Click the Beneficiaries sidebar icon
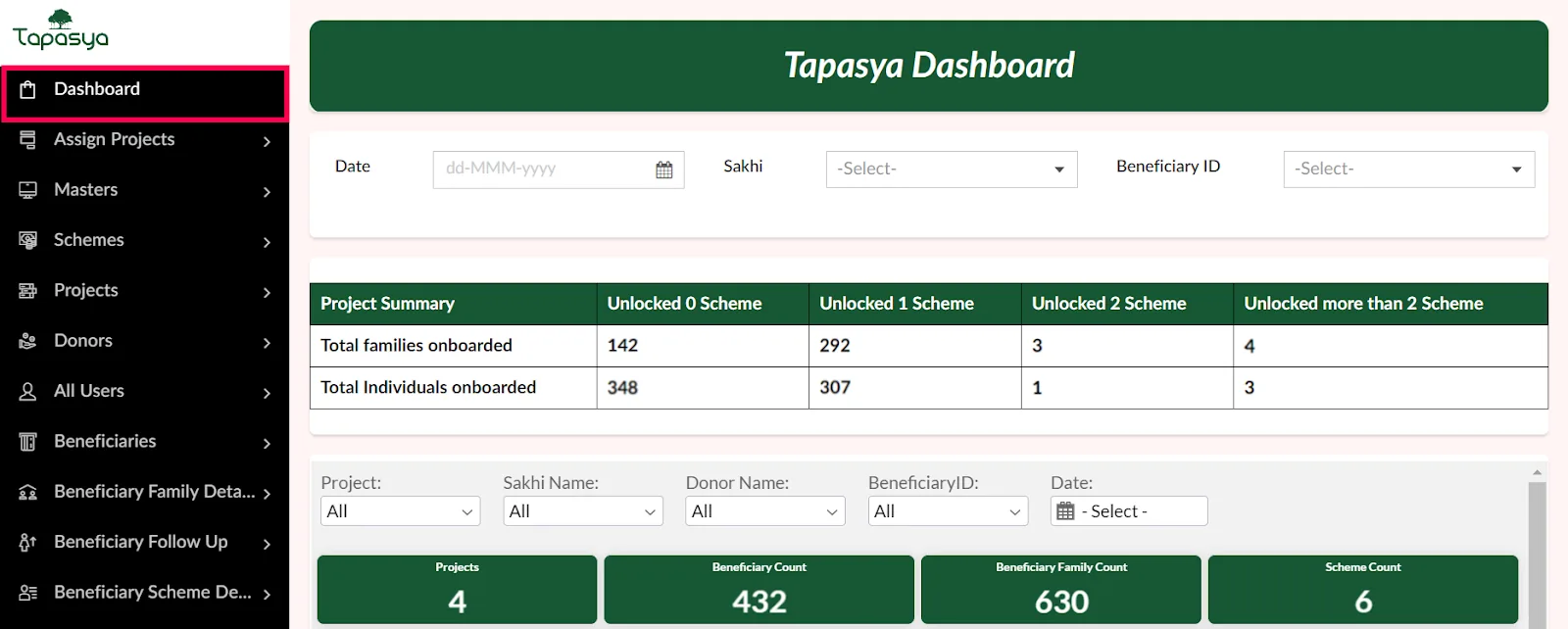The width and height of the screenshot is (1568, 629). [28, 442]
